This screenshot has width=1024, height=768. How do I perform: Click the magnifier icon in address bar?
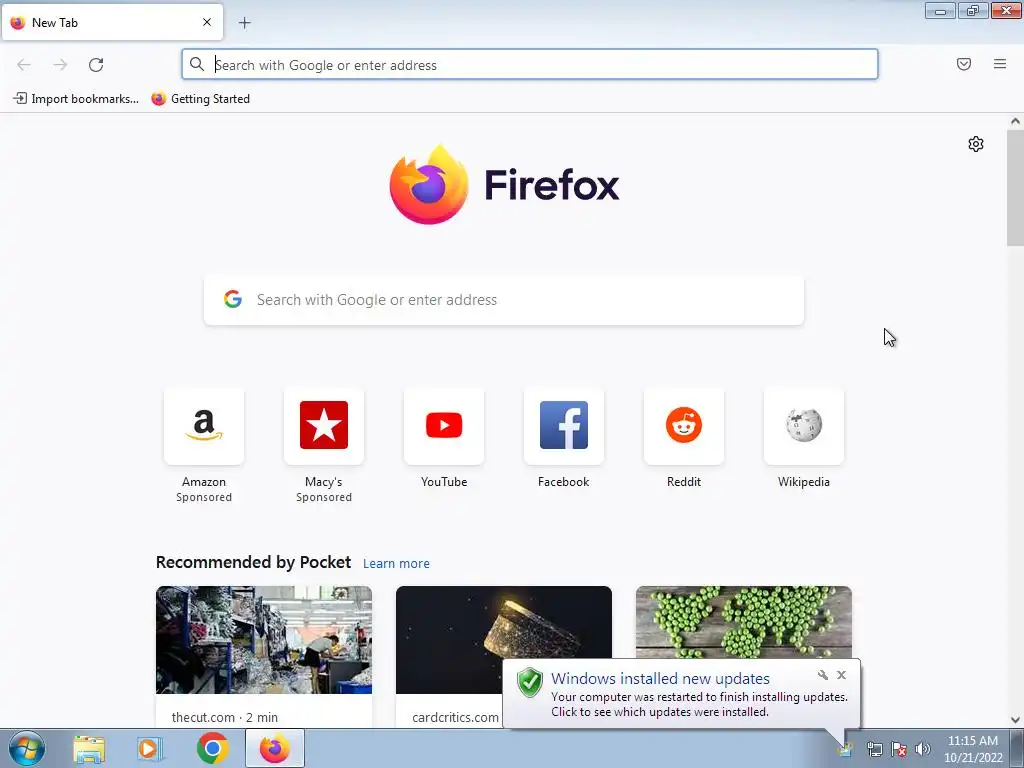[197, 64]
